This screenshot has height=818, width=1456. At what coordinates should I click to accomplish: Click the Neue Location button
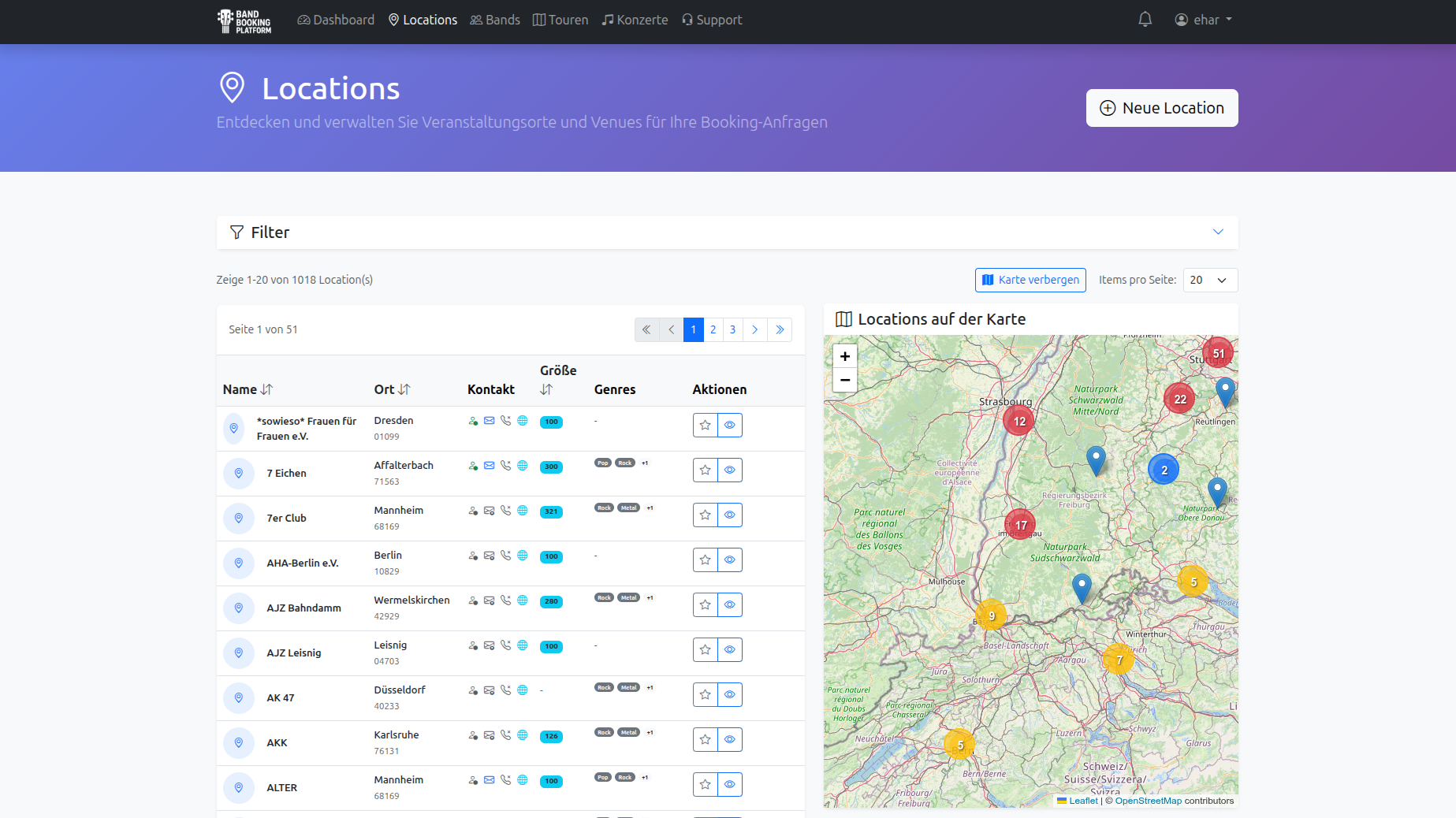coord(1161,108)
